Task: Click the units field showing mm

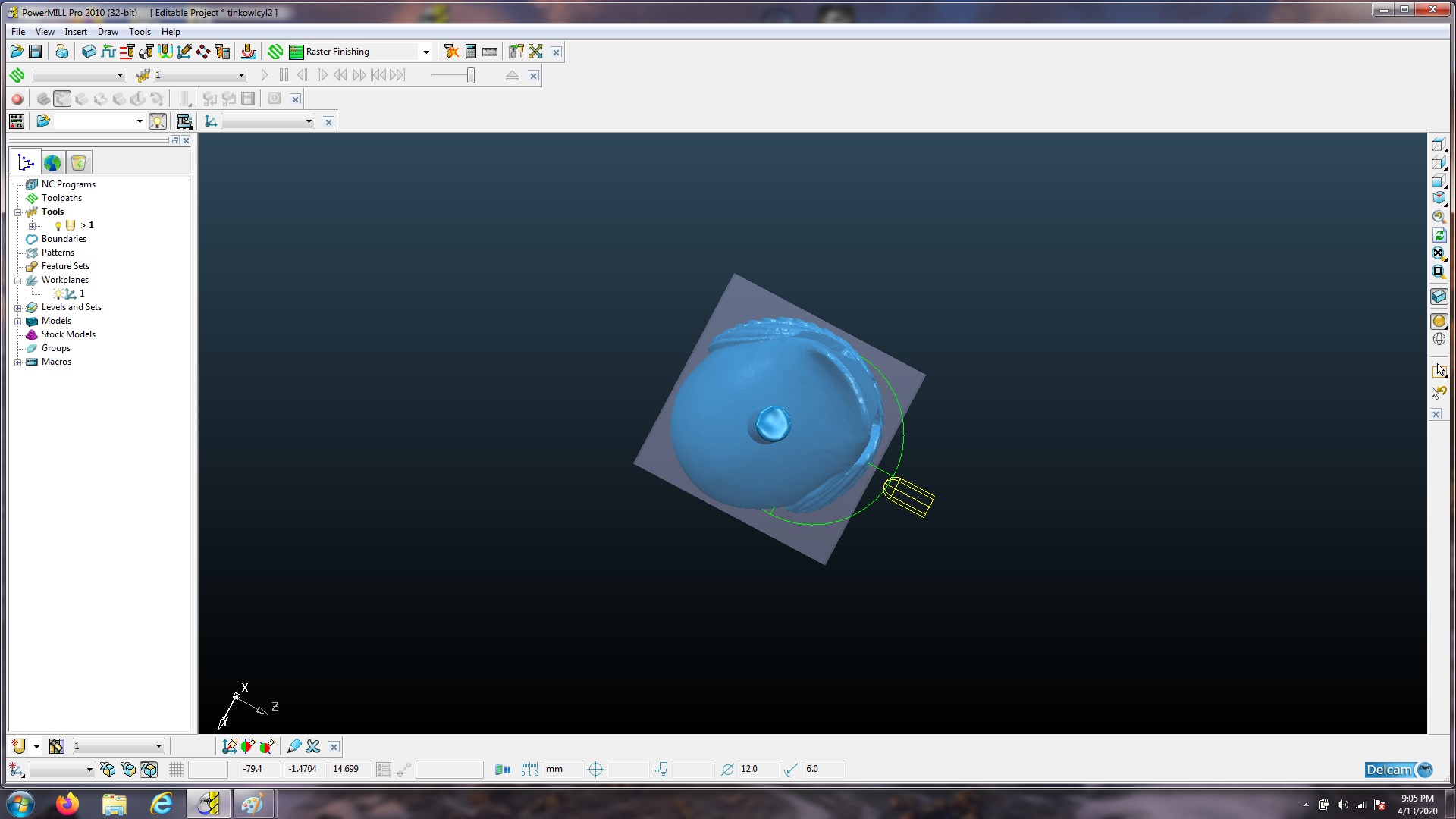Action: point(563,769)
